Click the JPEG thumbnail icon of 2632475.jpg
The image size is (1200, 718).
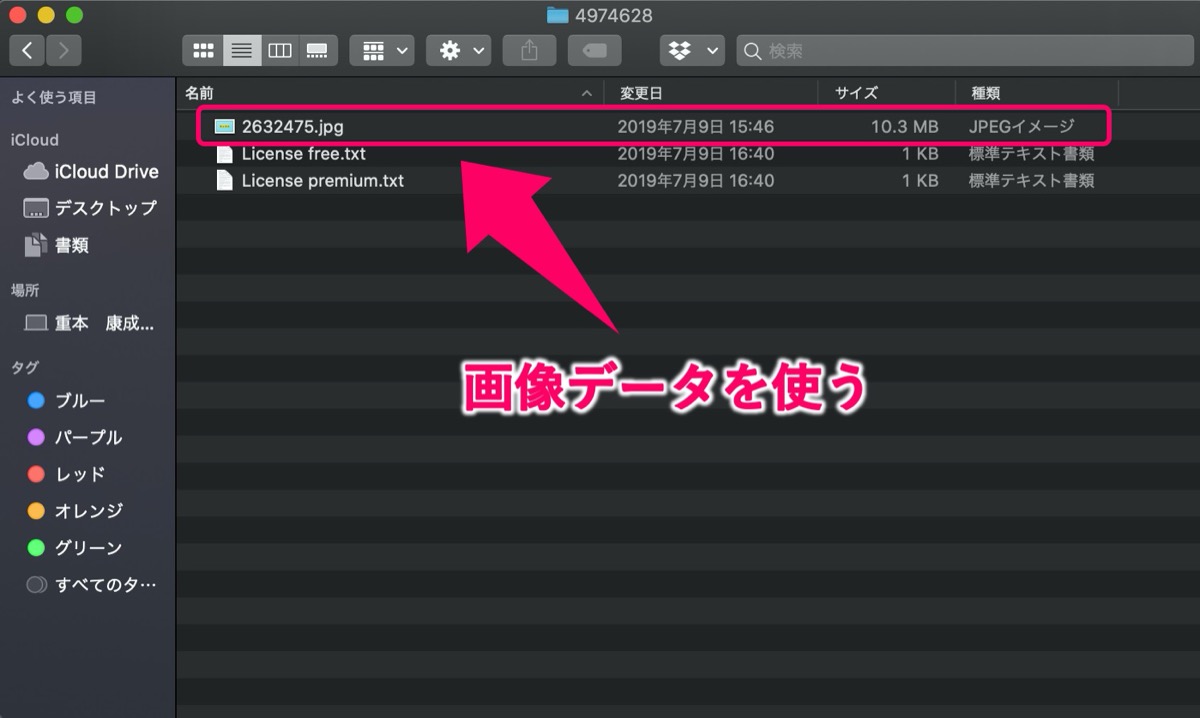click(225, 127)
